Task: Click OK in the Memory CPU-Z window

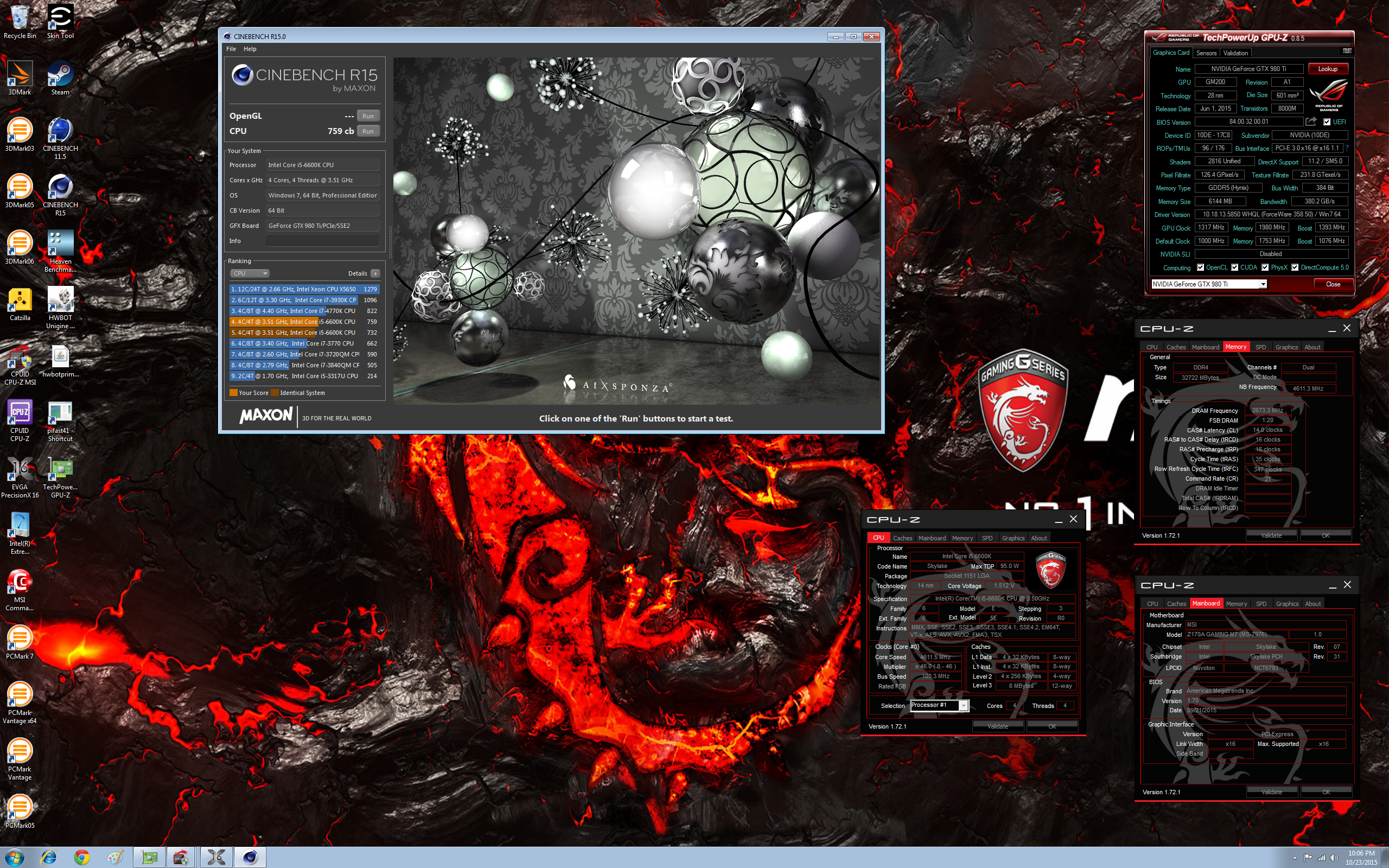Action: click(x=1326, y=535)
